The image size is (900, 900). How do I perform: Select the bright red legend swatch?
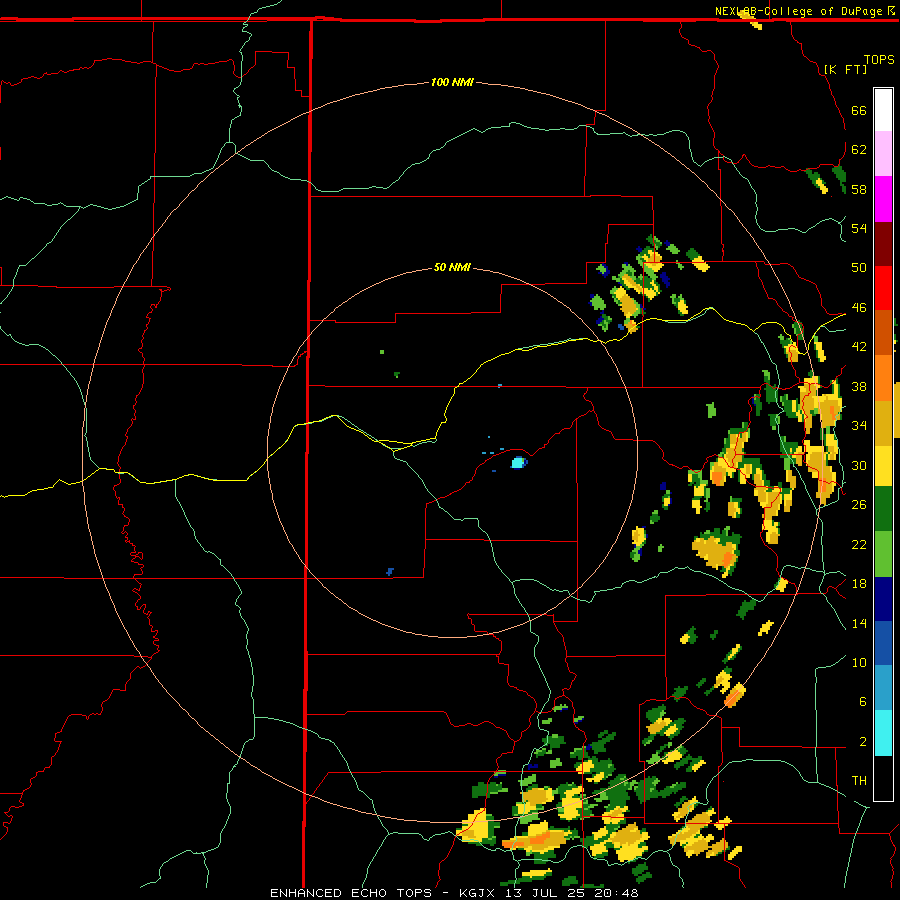click(883, 288)
